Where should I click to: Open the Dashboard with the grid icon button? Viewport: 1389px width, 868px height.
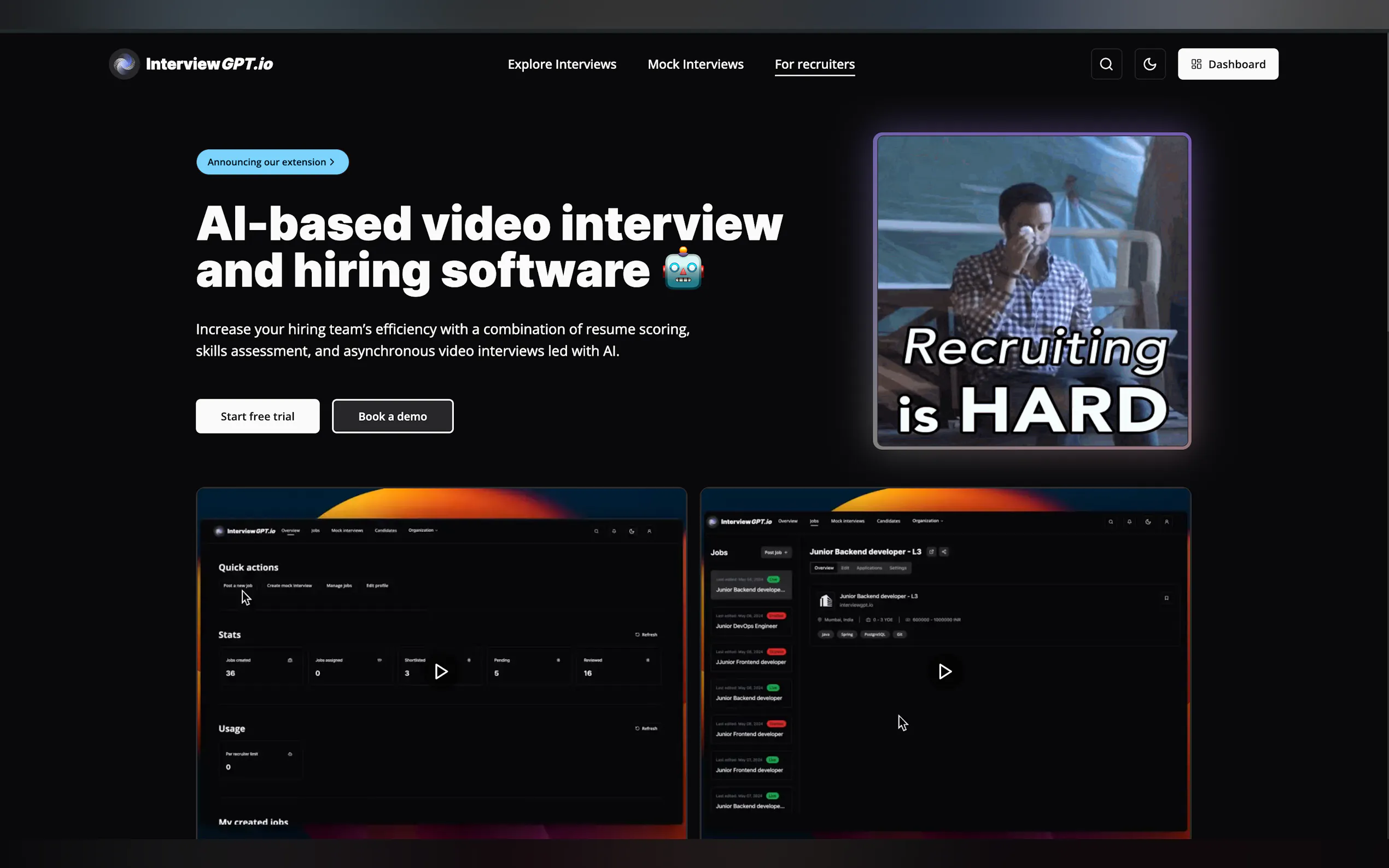(x=1228, y=64)
